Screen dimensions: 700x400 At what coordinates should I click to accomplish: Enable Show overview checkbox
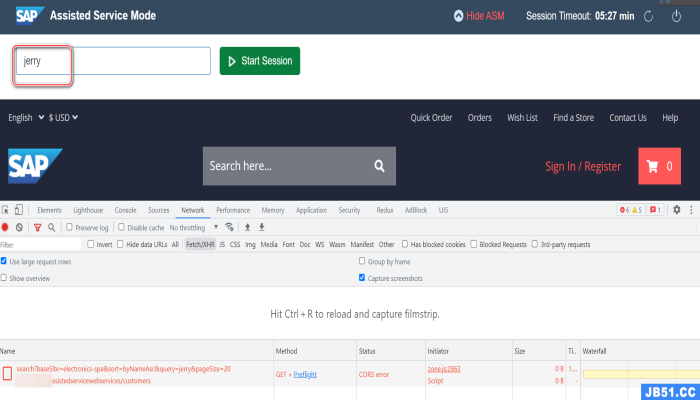pos(4,278)
